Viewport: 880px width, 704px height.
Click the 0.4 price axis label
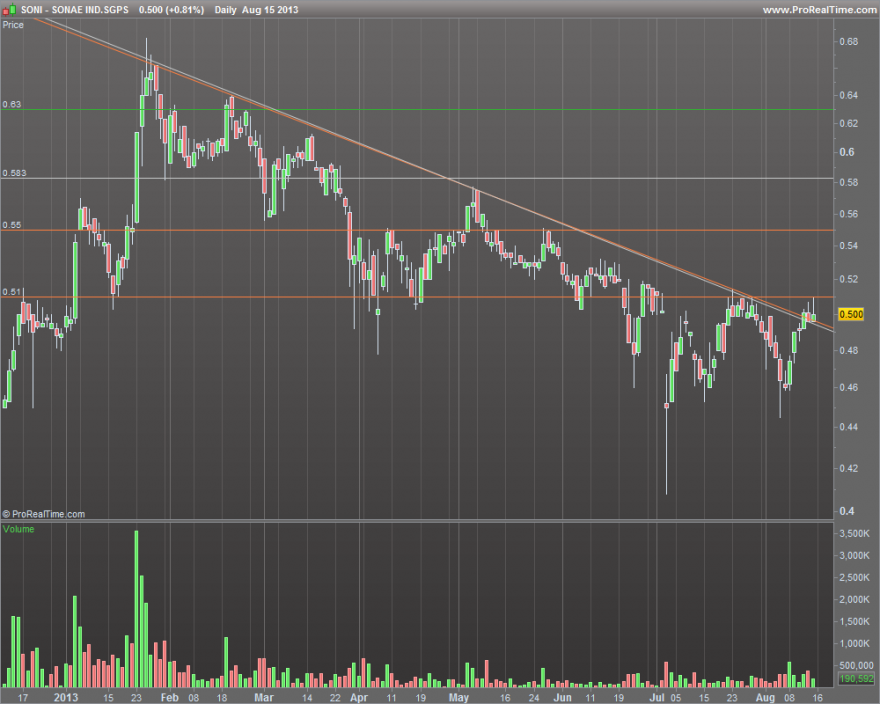click(846, 511)
